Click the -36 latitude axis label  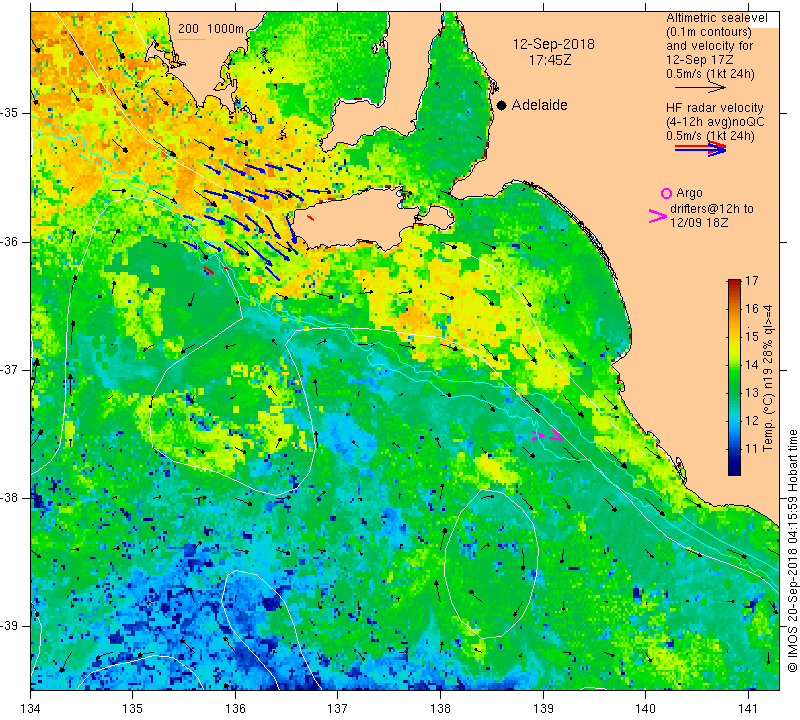(9, 241)
